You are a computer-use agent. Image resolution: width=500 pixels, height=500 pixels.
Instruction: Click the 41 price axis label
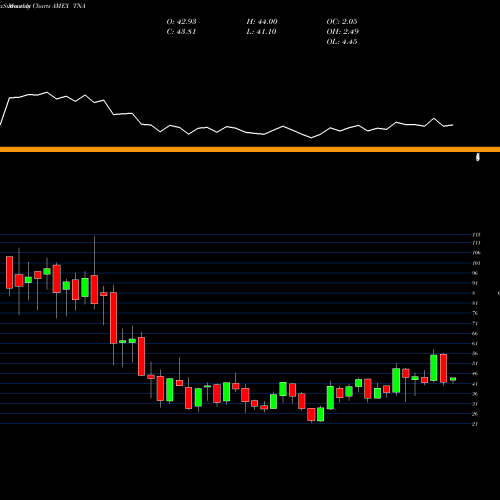(x=475, y=384)
